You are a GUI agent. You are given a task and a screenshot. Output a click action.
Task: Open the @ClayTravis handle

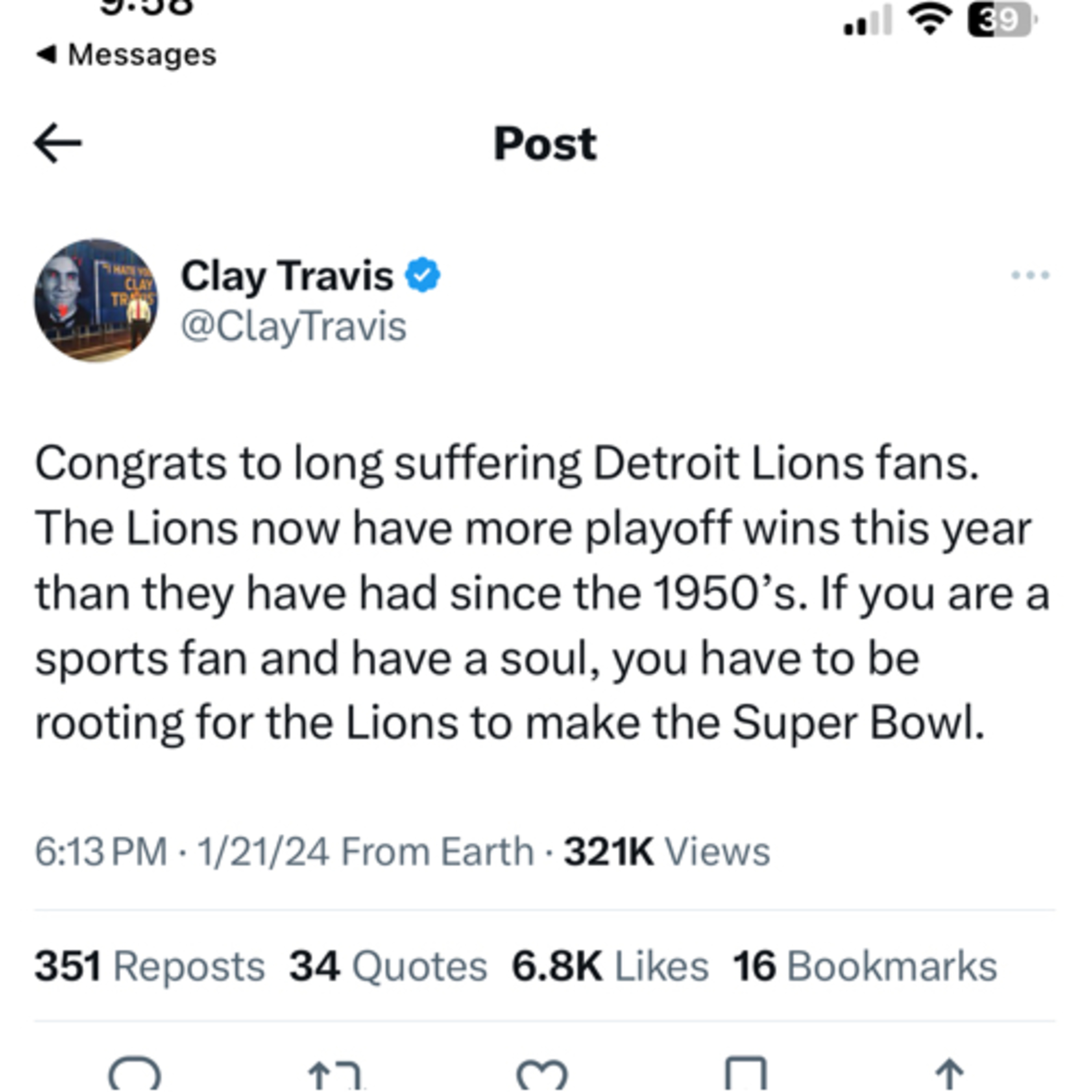point(293,327)
